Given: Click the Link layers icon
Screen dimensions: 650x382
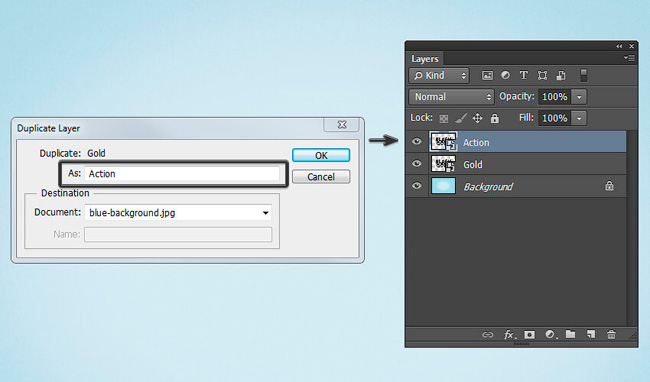Looking at the screenshot, I should (488, 335).
